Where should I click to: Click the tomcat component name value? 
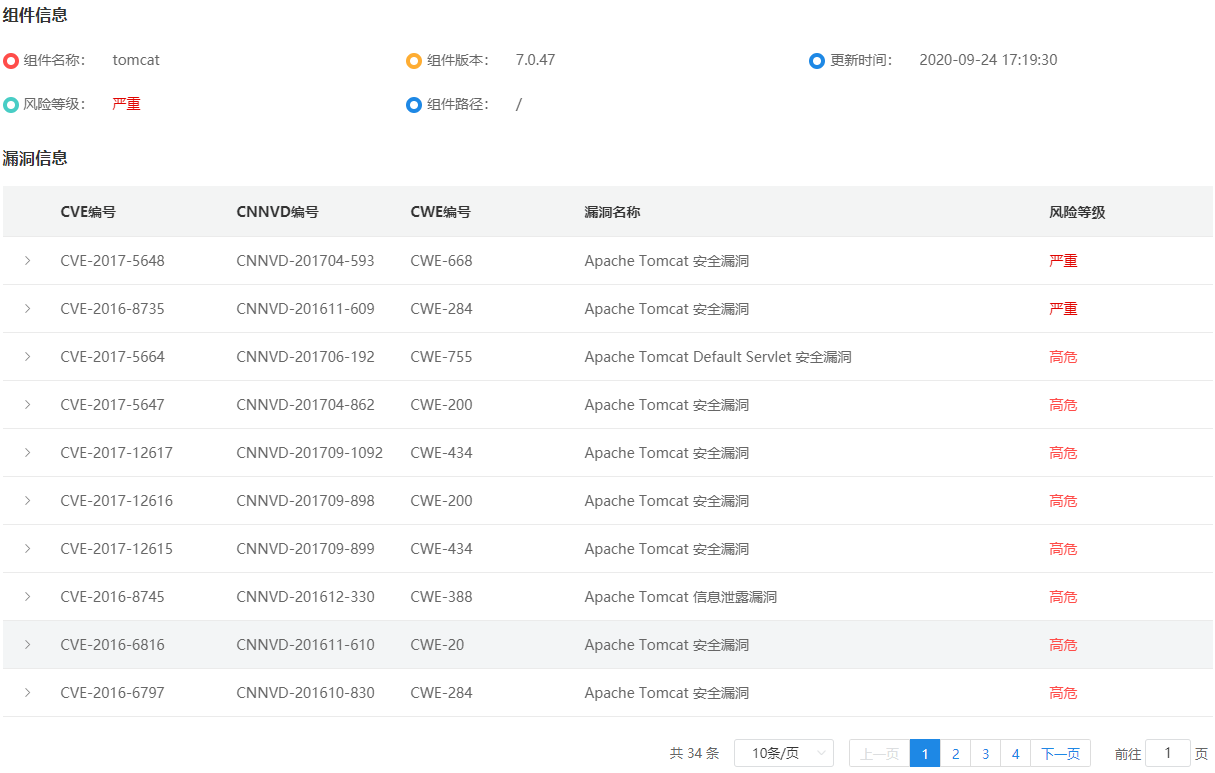pyautogui.click(x=136, y=60)
